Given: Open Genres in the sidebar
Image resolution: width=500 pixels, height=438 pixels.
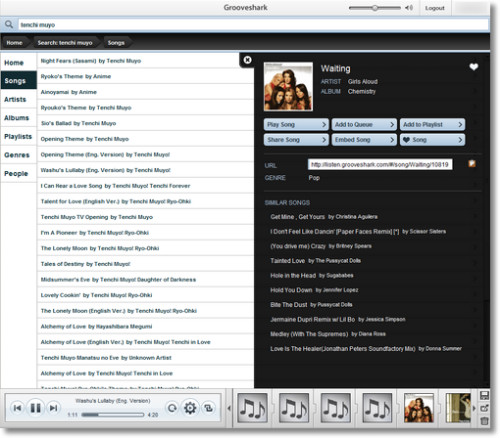Looking at the screenshot, I should click(17, 155).
